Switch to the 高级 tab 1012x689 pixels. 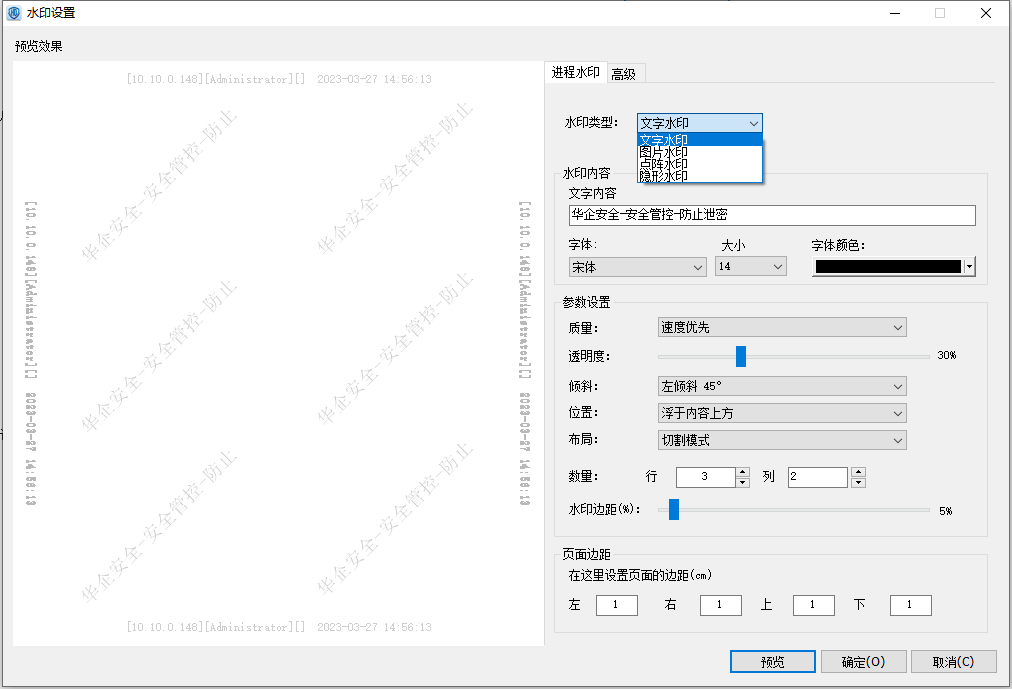tap(624, 73)
